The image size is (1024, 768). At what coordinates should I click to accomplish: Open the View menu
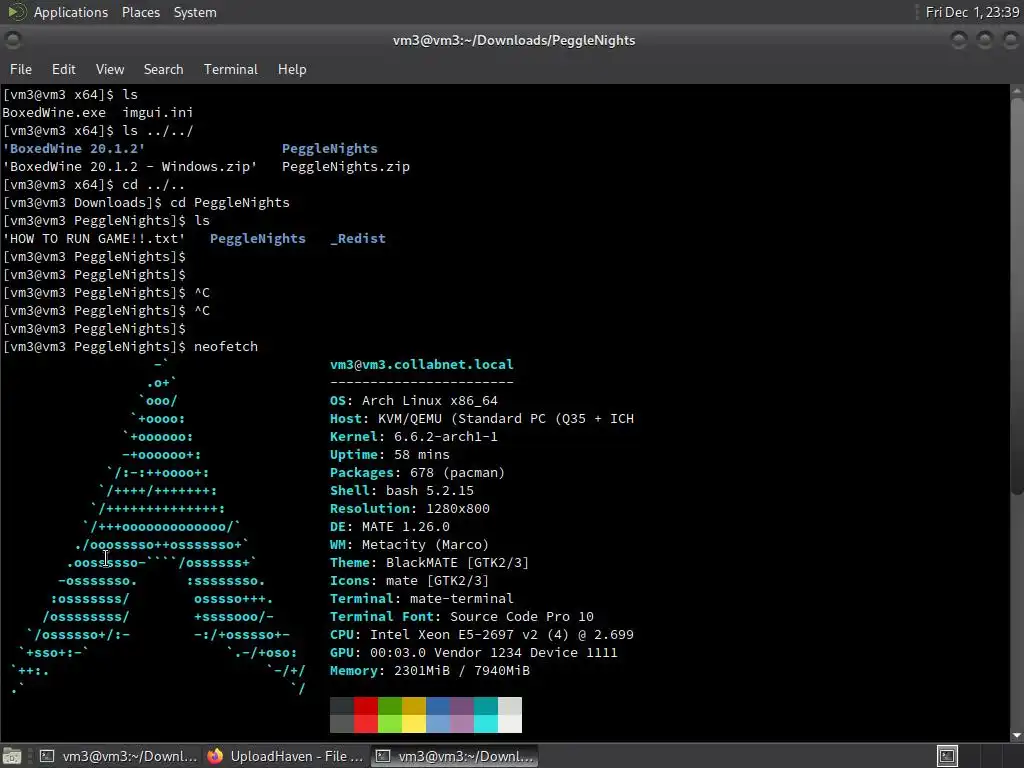coord(110,69)
